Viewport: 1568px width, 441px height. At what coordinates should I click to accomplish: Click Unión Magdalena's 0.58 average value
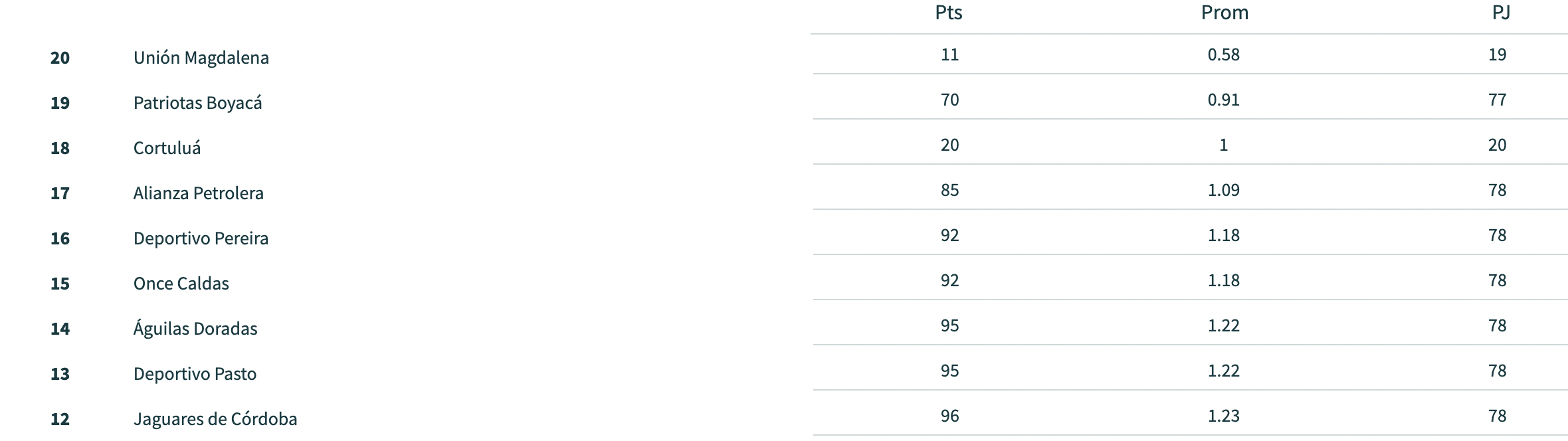point(1224,54)
